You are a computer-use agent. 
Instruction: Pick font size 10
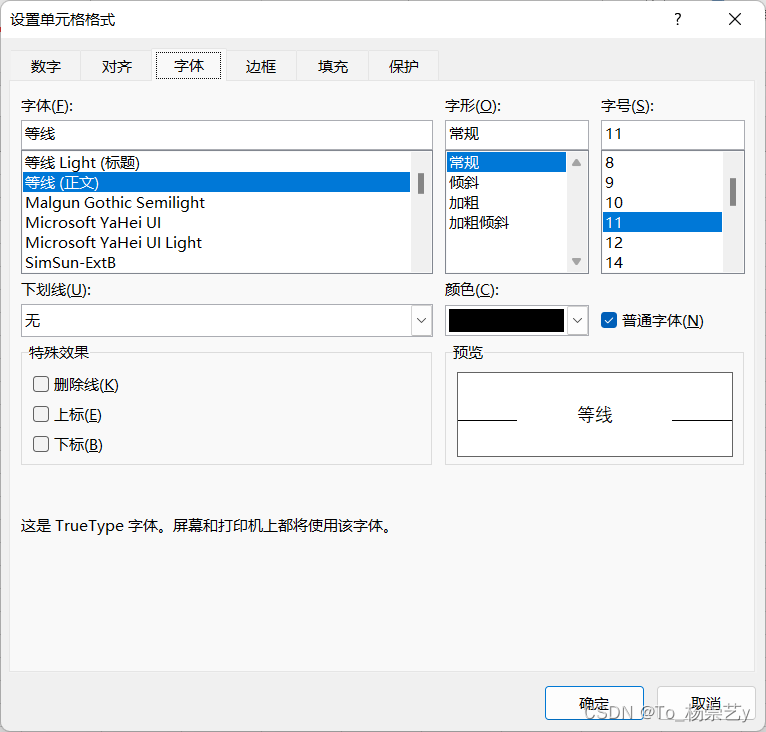click(662, 202)
